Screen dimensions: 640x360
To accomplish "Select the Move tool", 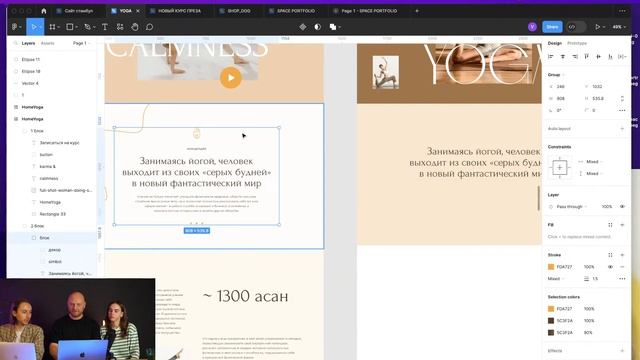I will [x=33, y=27].
